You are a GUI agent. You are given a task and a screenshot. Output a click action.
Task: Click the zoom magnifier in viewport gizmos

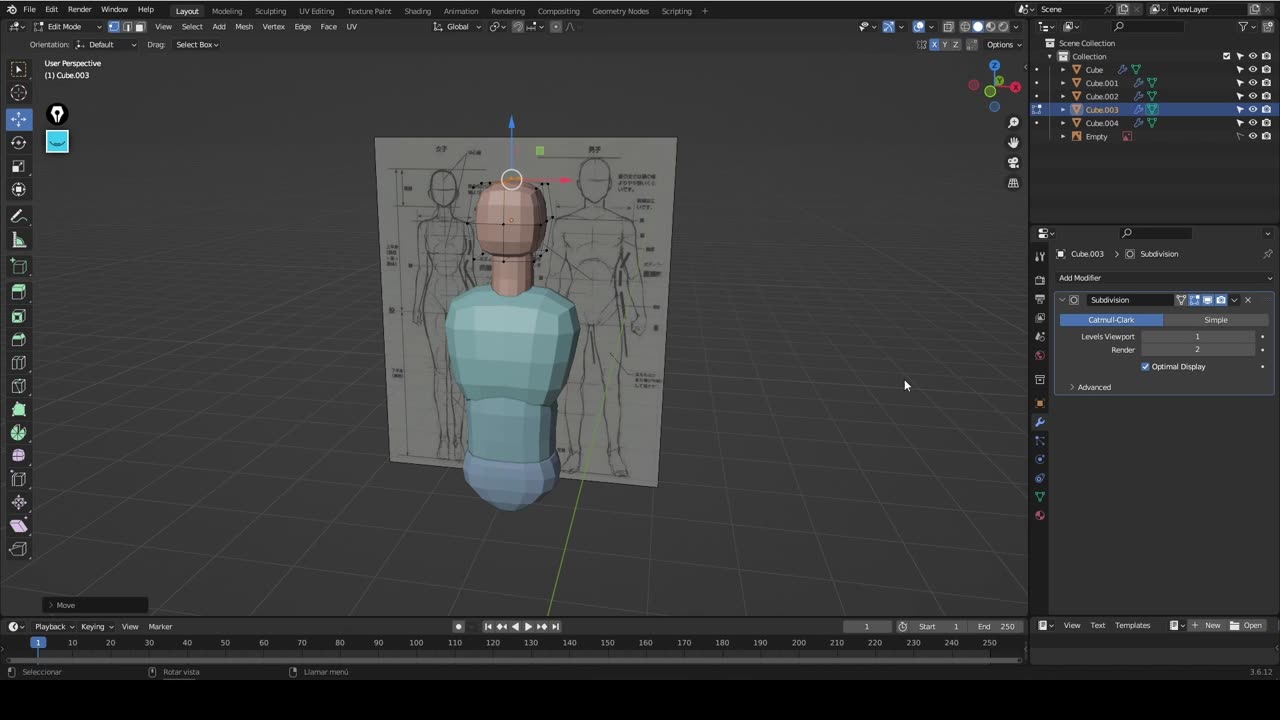(1013, 123)
